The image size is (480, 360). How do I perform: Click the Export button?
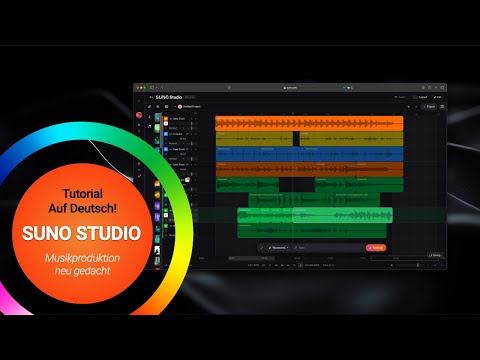click(x=429, y=107)
